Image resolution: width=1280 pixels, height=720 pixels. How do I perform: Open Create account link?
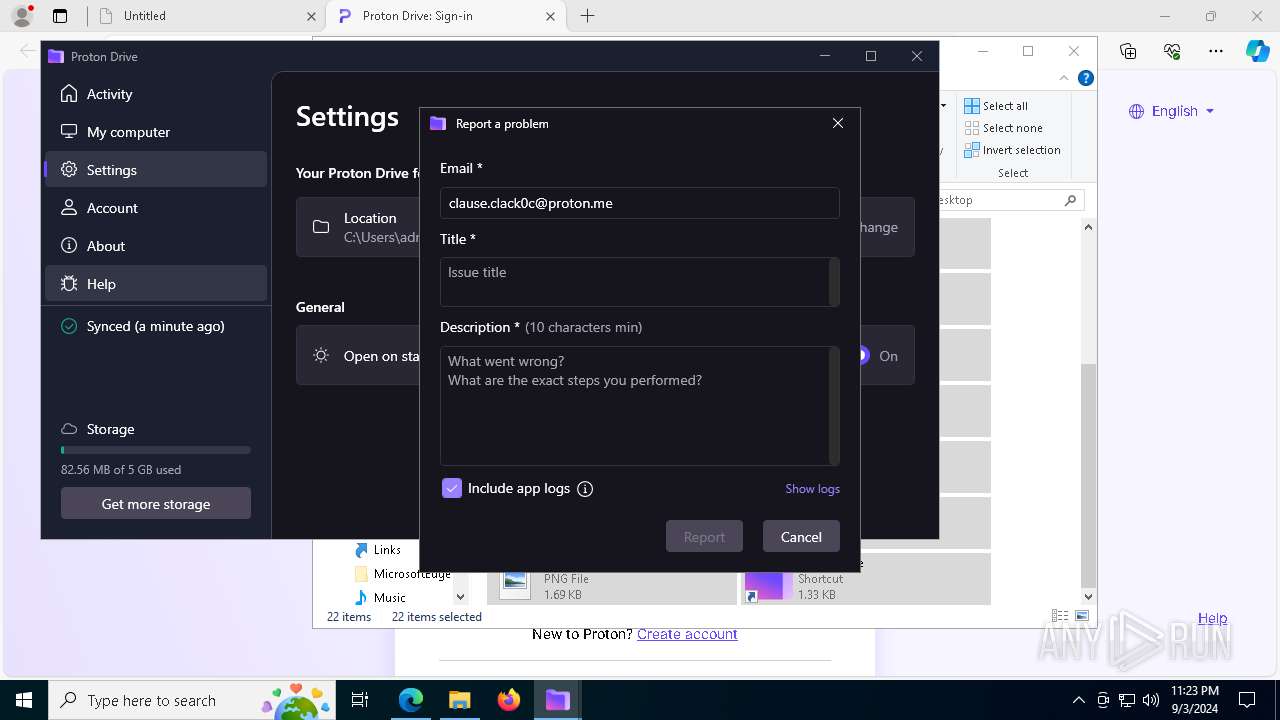click(x=687, y=634)
